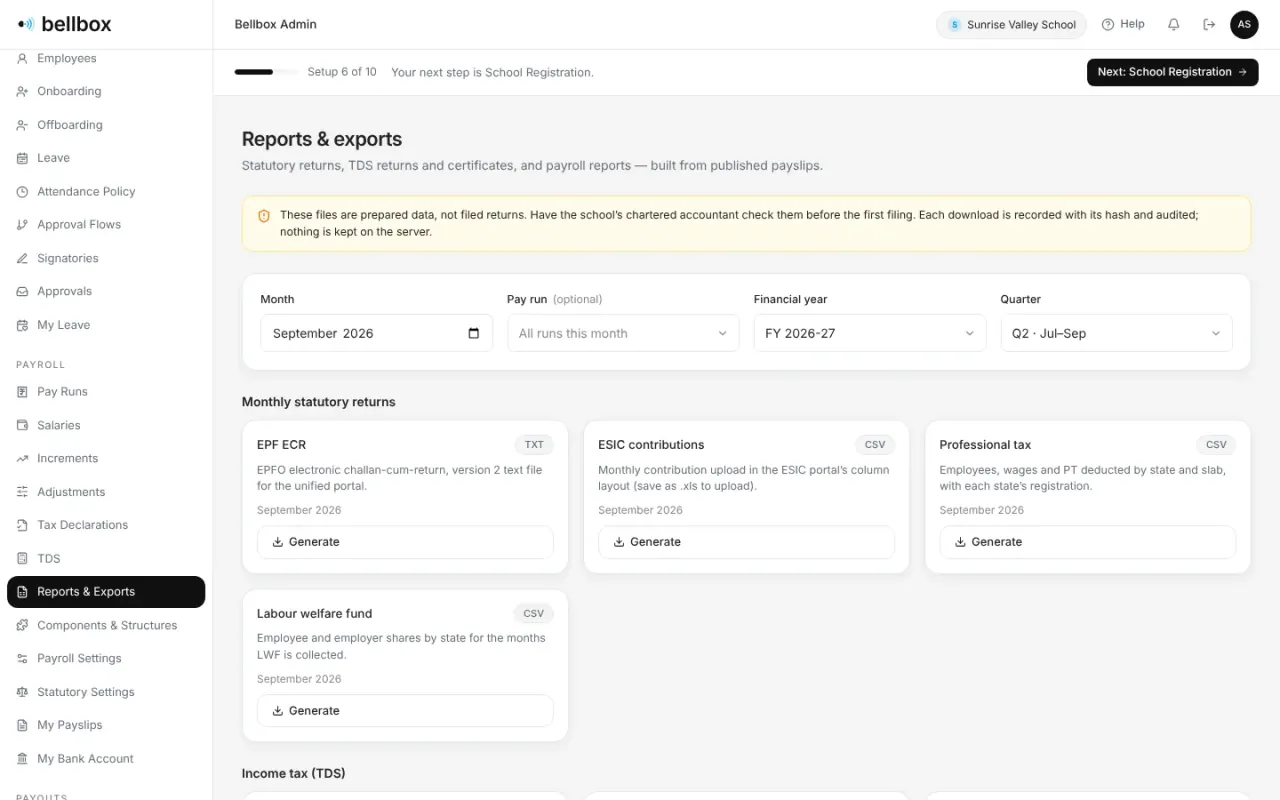This screenshot has width=1280, height=800.
Task: Open the AS user avatar menu
Action: (x=1244, y=24)
